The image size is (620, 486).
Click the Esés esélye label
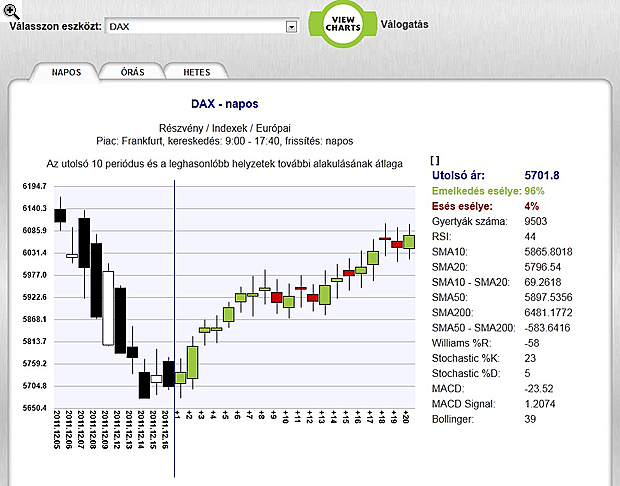pos(462,206)
